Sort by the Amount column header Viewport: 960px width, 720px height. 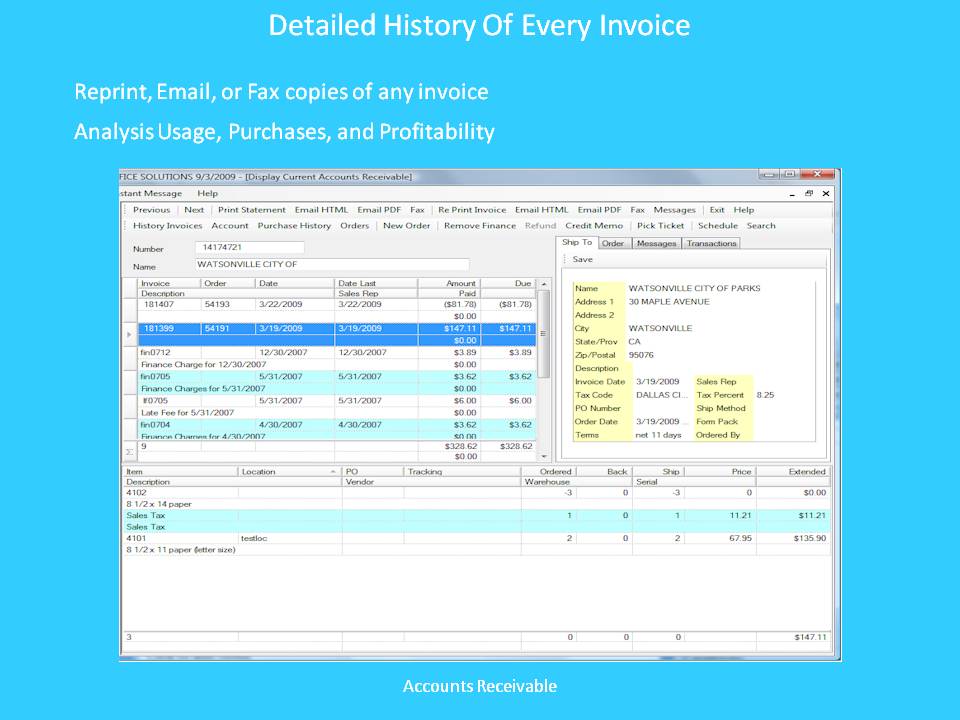449,283
